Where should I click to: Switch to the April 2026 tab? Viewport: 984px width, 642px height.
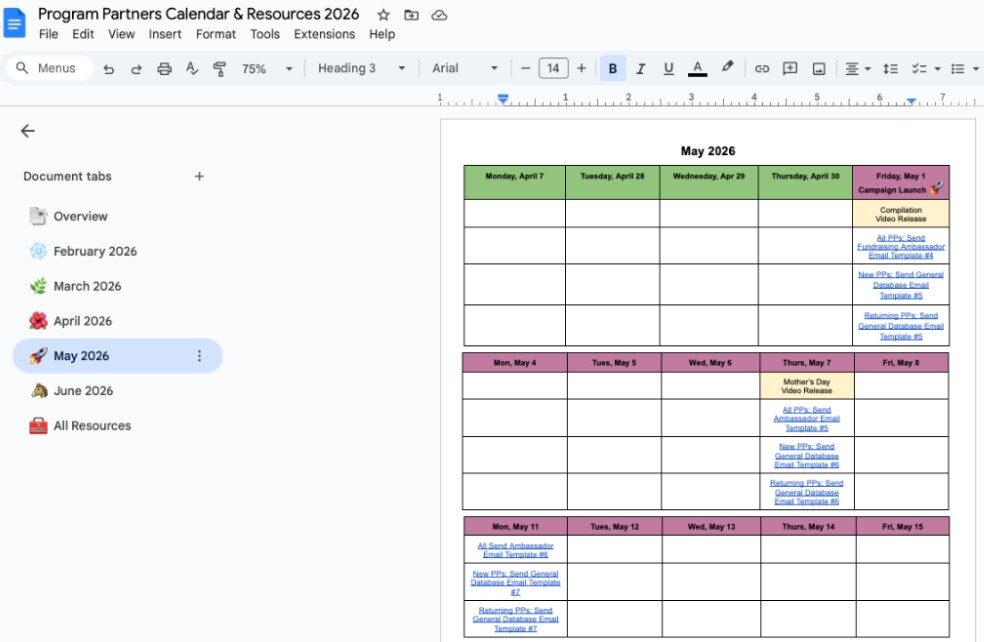tap(83, 321)
